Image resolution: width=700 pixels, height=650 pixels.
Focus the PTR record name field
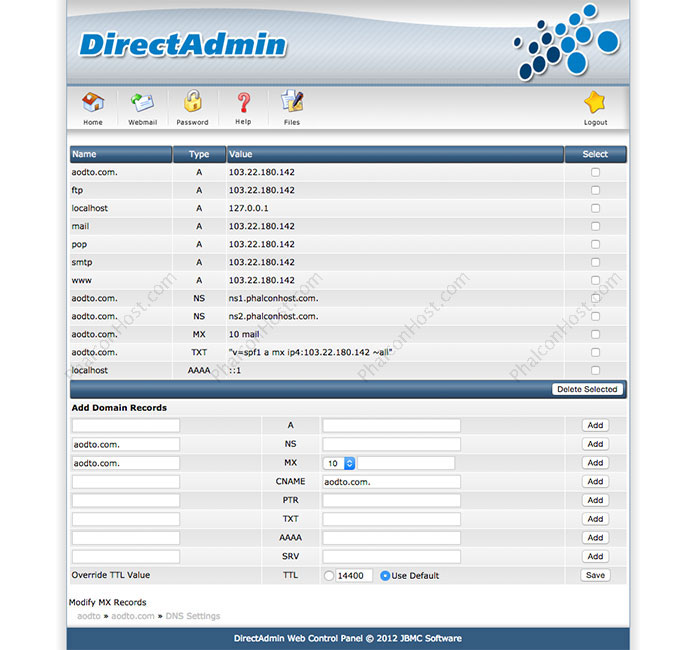coord(126,500)
